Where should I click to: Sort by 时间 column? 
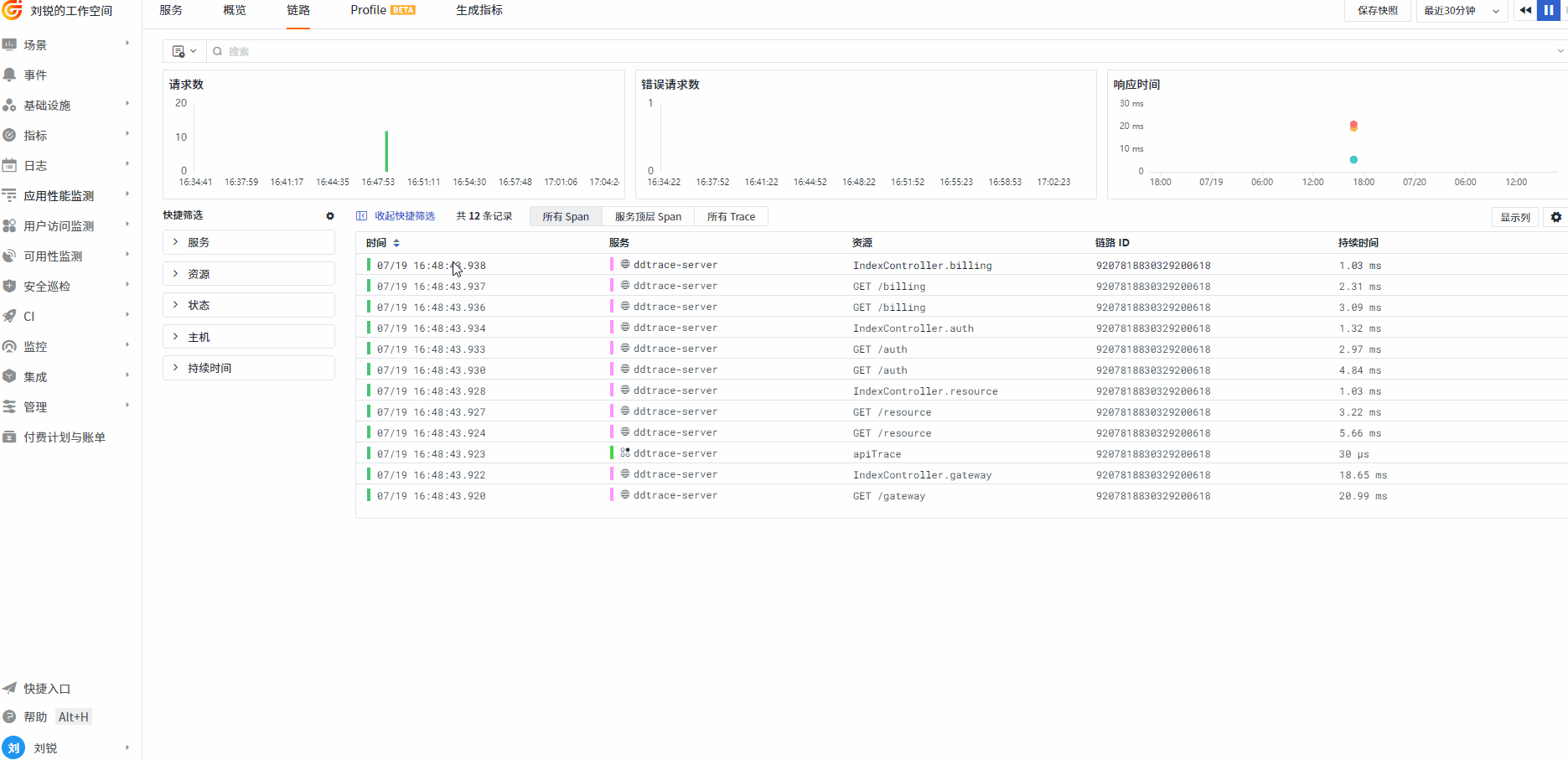click(x=396, y=243)
